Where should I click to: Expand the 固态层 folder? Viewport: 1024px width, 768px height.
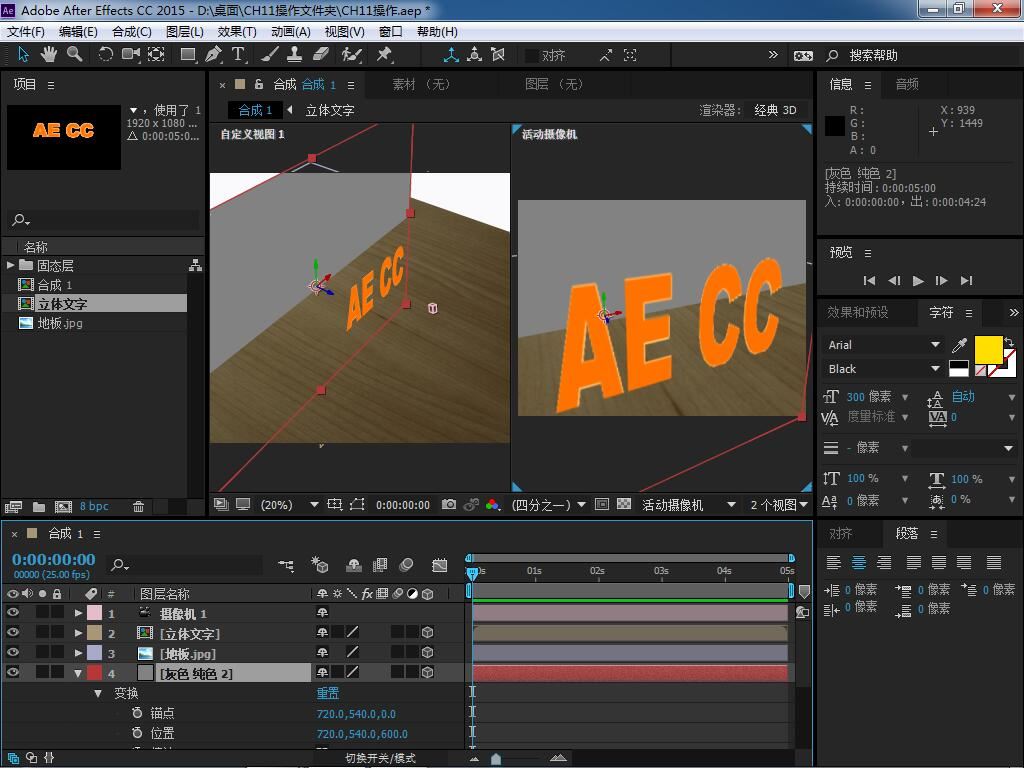10,265
